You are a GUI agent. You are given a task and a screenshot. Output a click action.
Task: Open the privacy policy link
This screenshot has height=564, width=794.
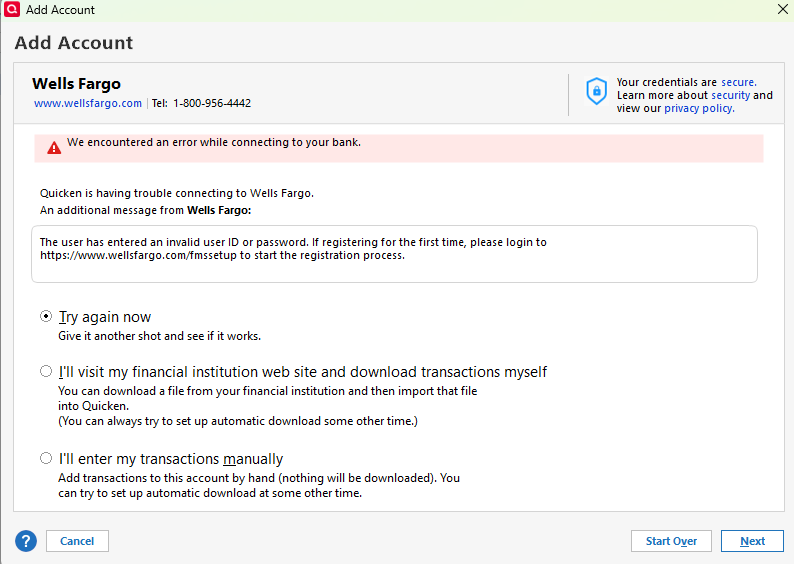point(698,108)
